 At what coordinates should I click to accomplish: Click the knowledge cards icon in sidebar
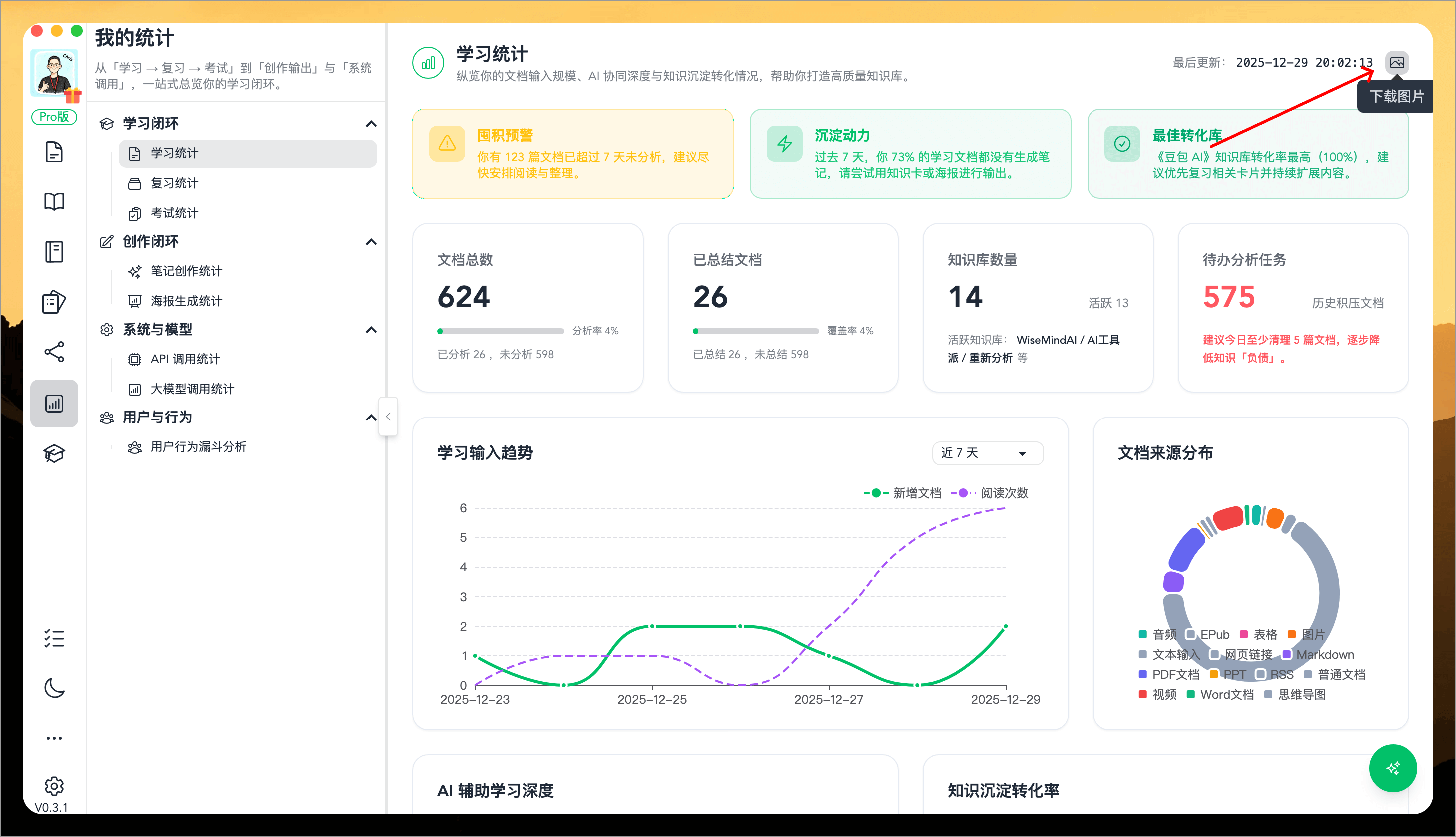[x=54, y=301]
